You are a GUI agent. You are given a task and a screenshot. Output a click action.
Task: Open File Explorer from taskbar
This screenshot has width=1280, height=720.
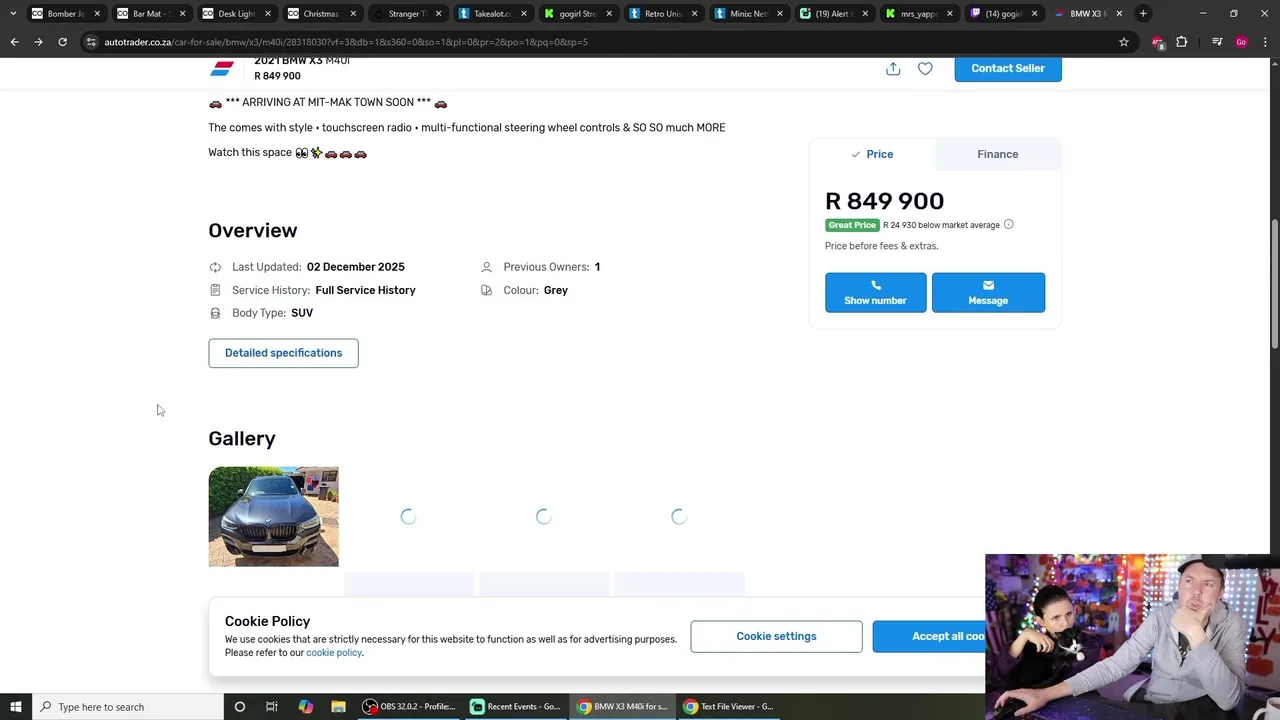pyautogui.click(x=338, y=706)
